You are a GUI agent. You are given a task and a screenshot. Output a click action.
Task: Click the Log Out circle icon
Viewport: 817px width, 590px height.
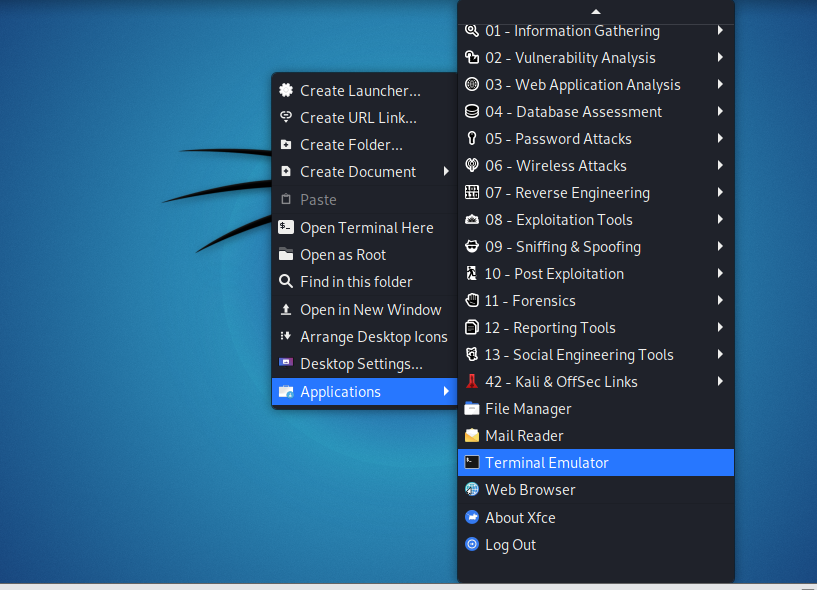pyautogui.click(x=472, y=544)
